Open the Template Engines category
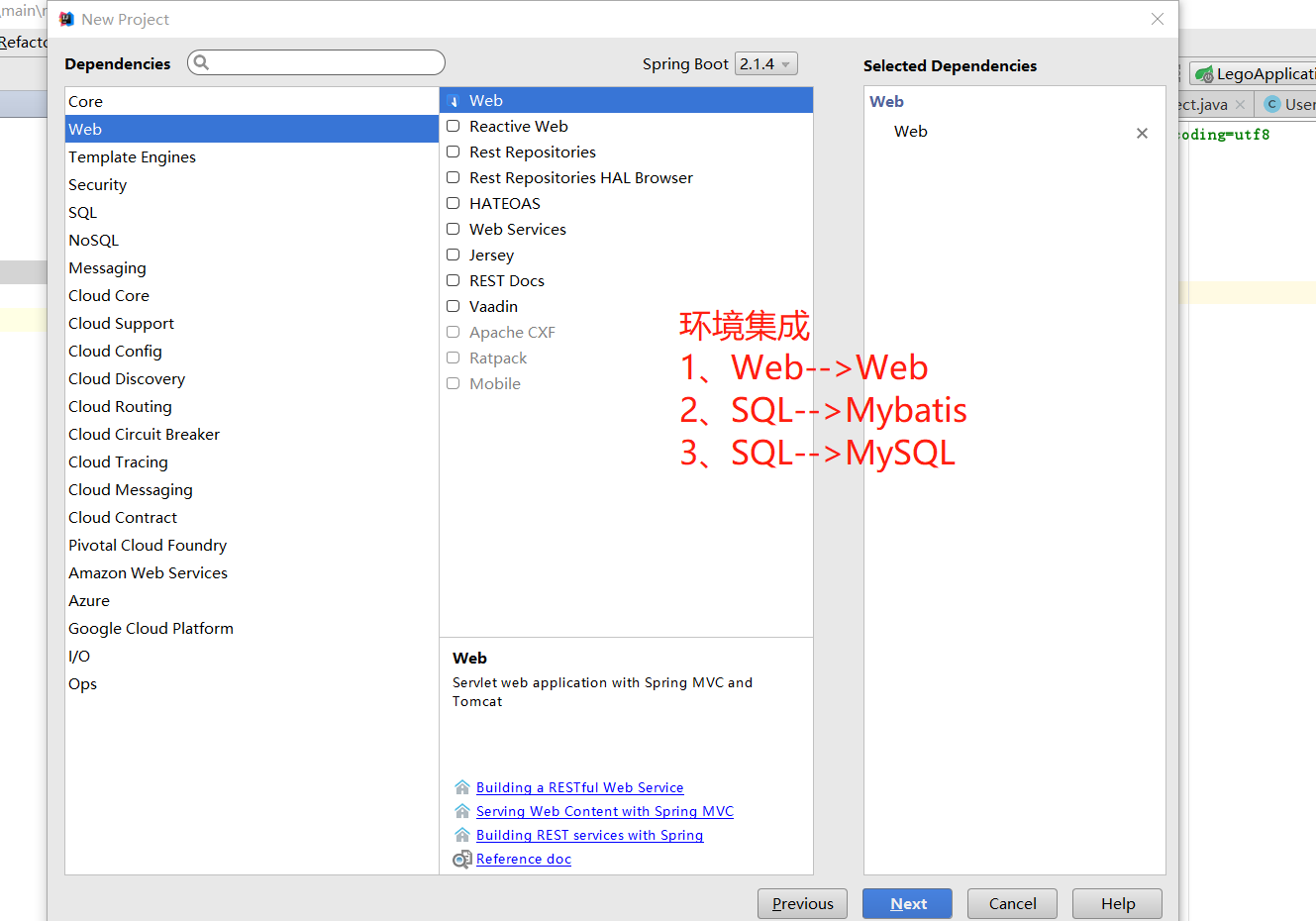1316x921 pixels. tap(252, 156)
